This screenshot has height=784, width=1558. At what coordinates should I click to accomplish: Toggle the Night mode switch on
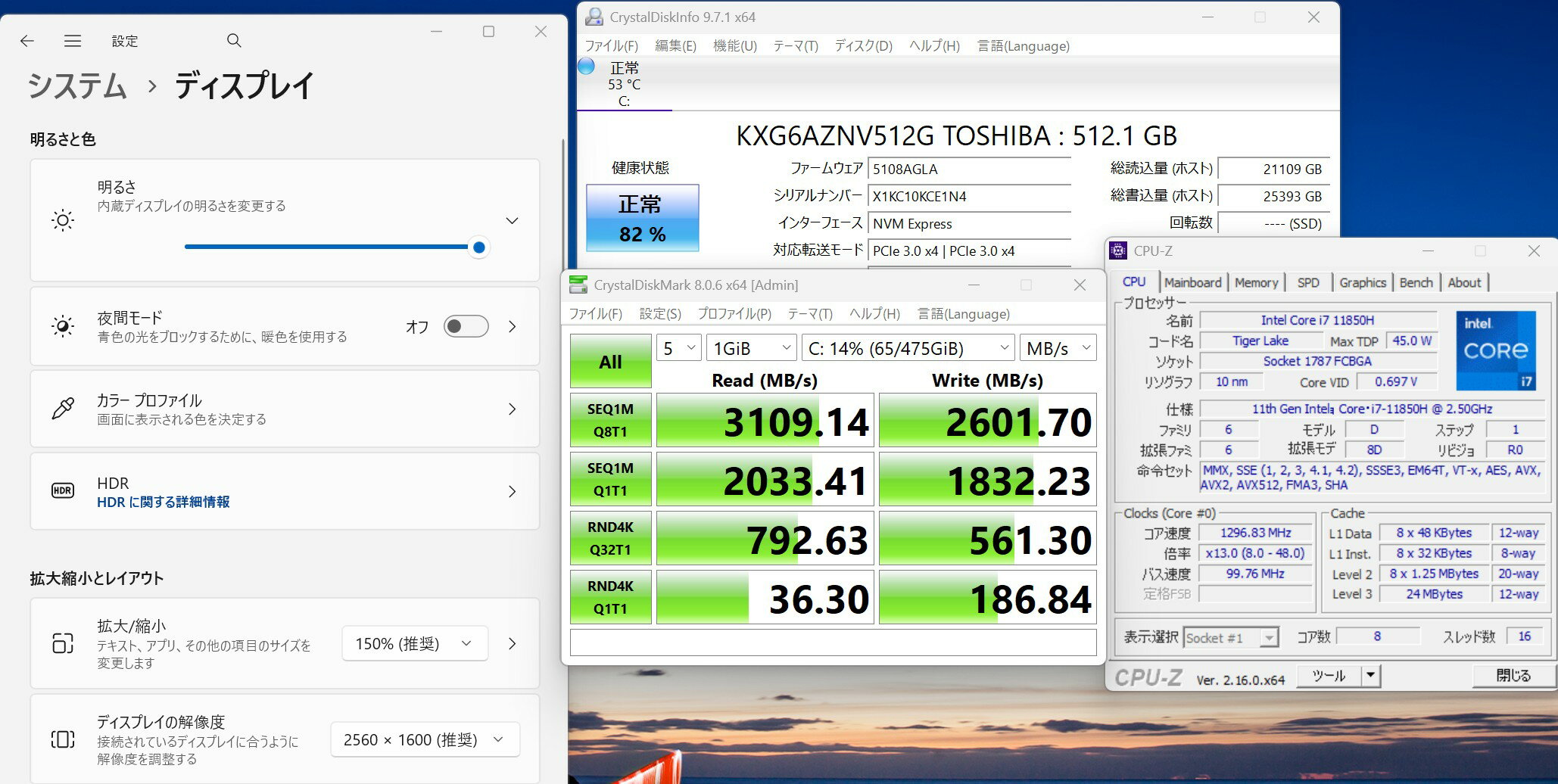coord(466,326)
